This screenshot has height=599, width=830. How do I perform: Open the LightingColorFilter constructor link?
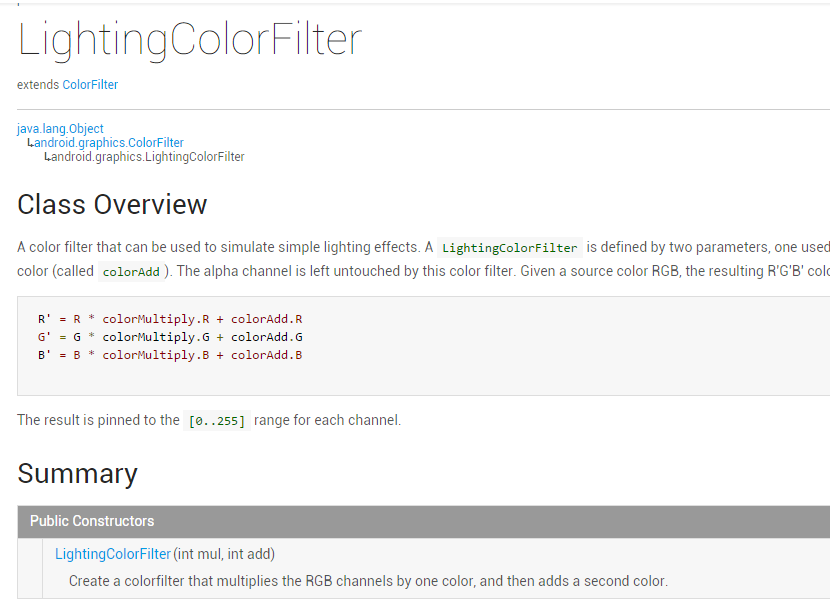point(113,554)
